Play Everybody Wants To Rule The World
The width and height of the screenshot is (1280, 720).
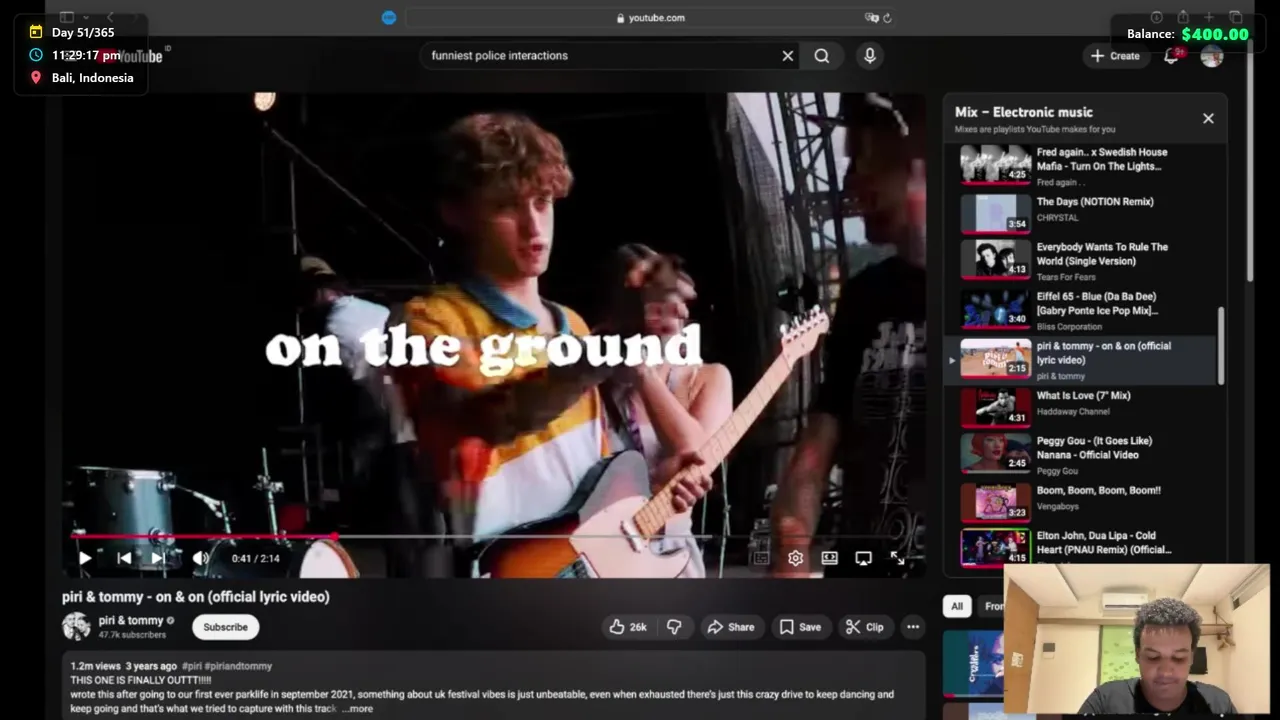1086,260
